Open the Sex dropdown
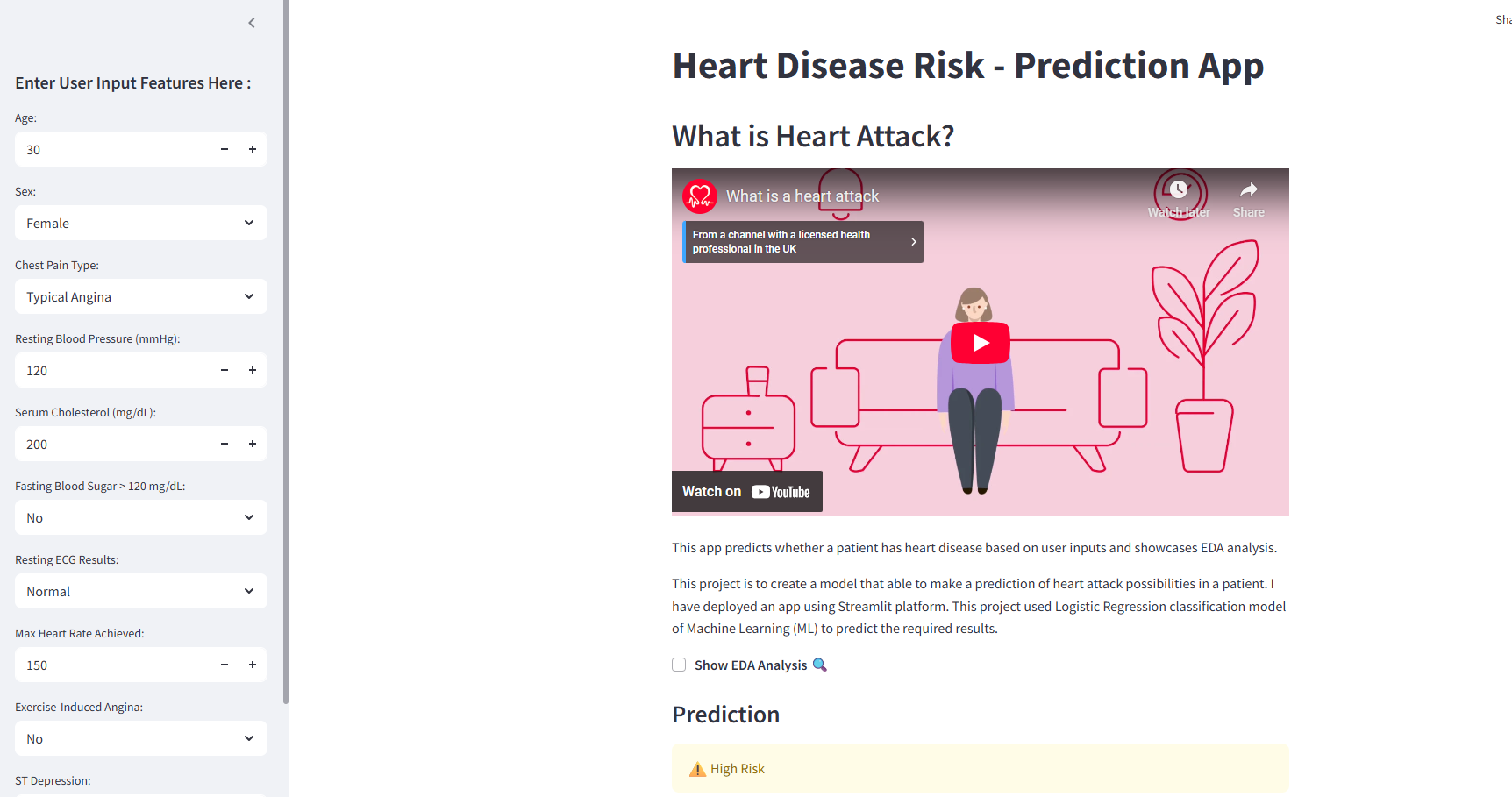1512x797 pixels. [x=140, y=223]
